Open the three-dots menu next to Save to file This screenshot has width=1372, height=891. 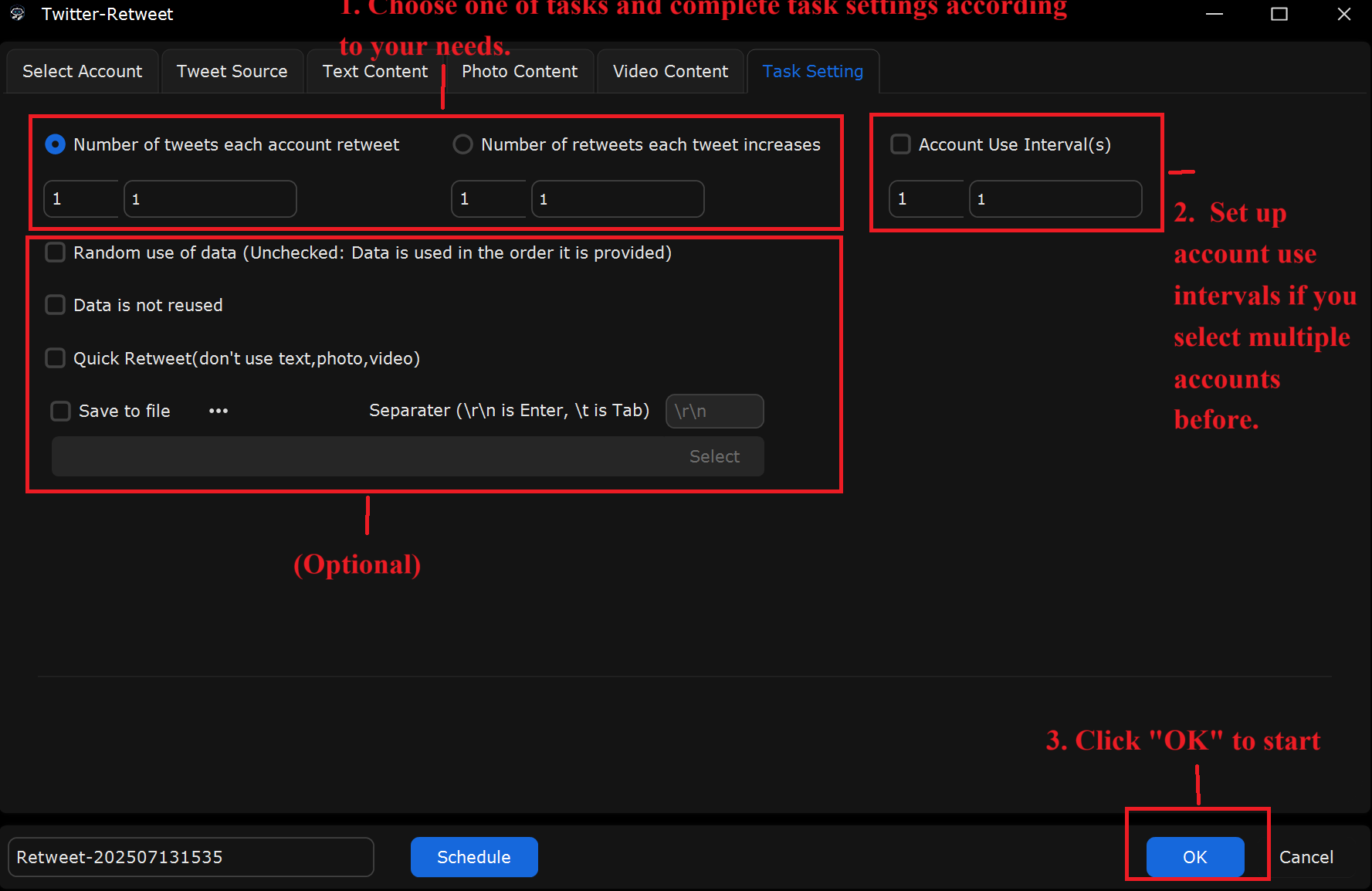click(219, 411)
